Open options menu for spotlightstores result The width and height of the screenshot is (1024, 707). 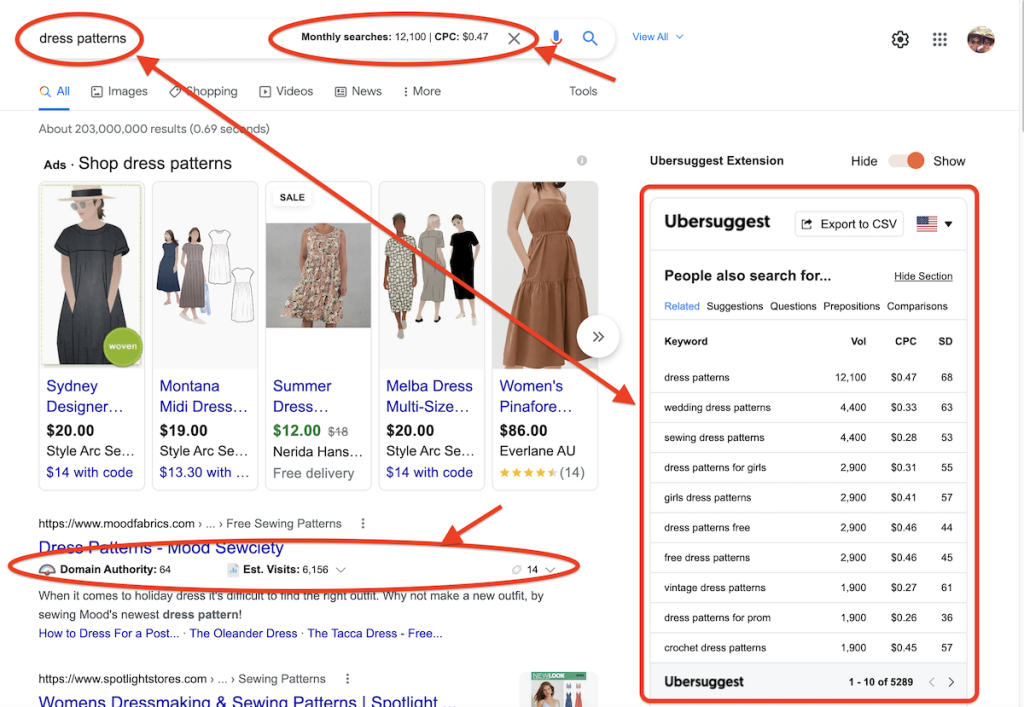[347, 679]
